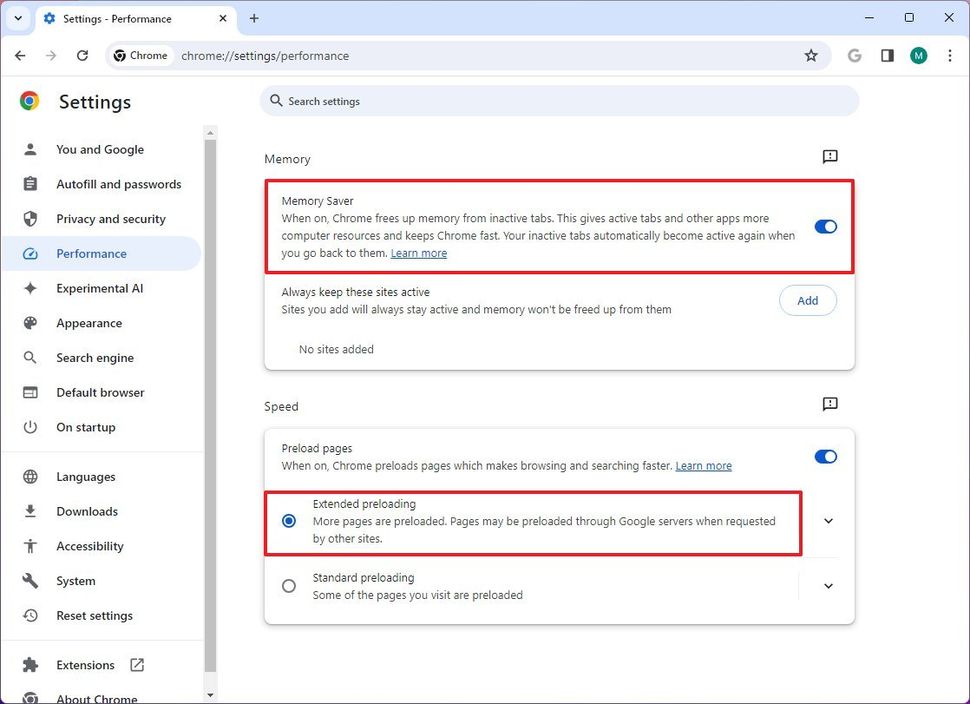Open Performance settings in sidebar
This screenshot has height=704, width=970.
(90, 253)
